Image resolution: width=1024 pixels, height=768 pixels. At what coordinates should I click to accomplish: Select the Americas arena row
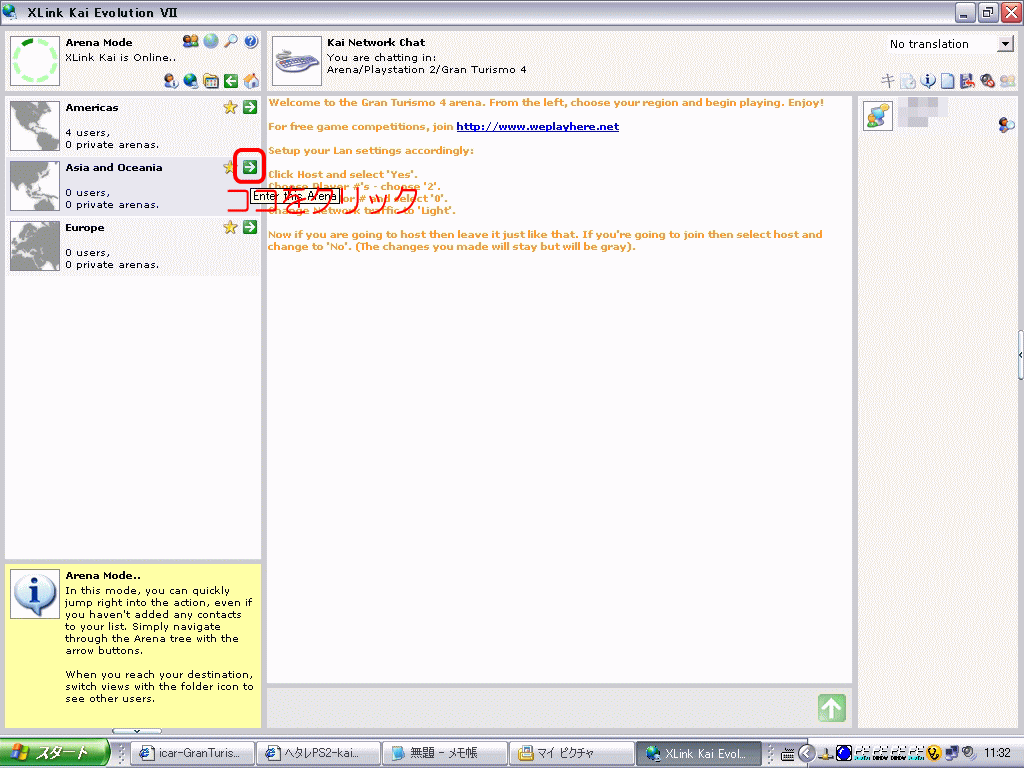point(133,126)
